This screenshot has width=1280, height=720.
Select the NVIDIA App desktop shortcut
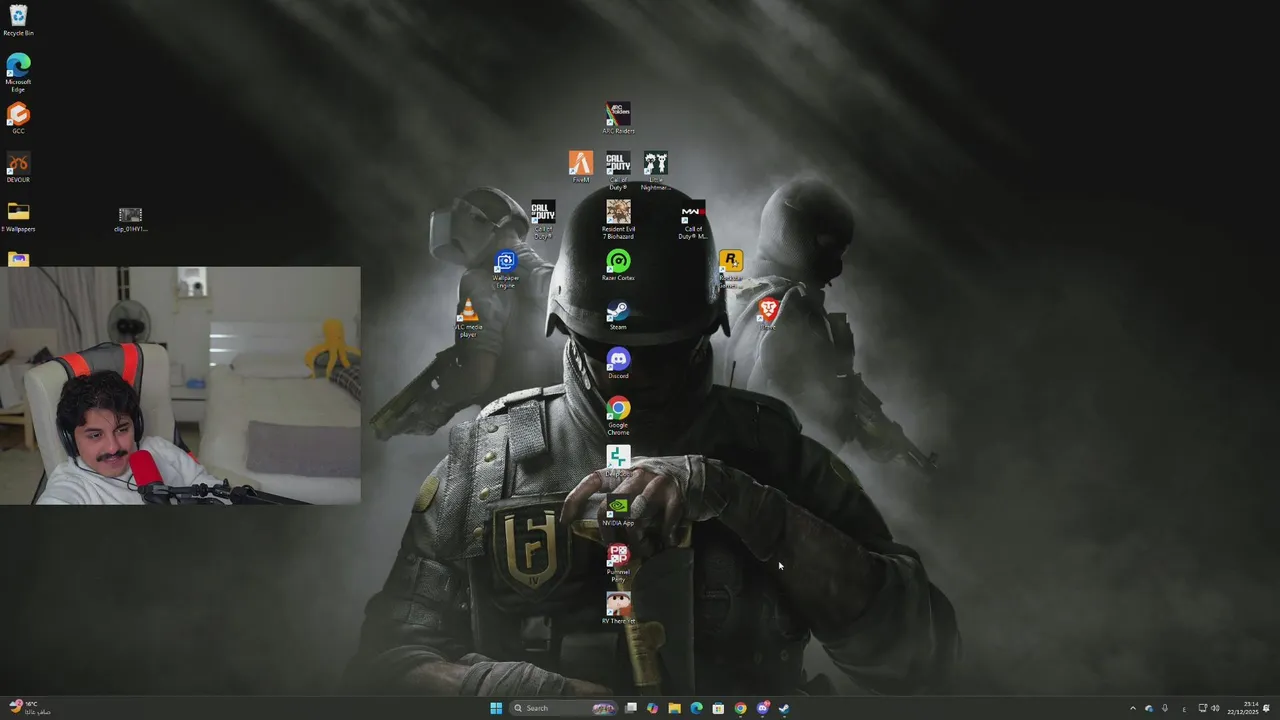[x=618, y=510]
